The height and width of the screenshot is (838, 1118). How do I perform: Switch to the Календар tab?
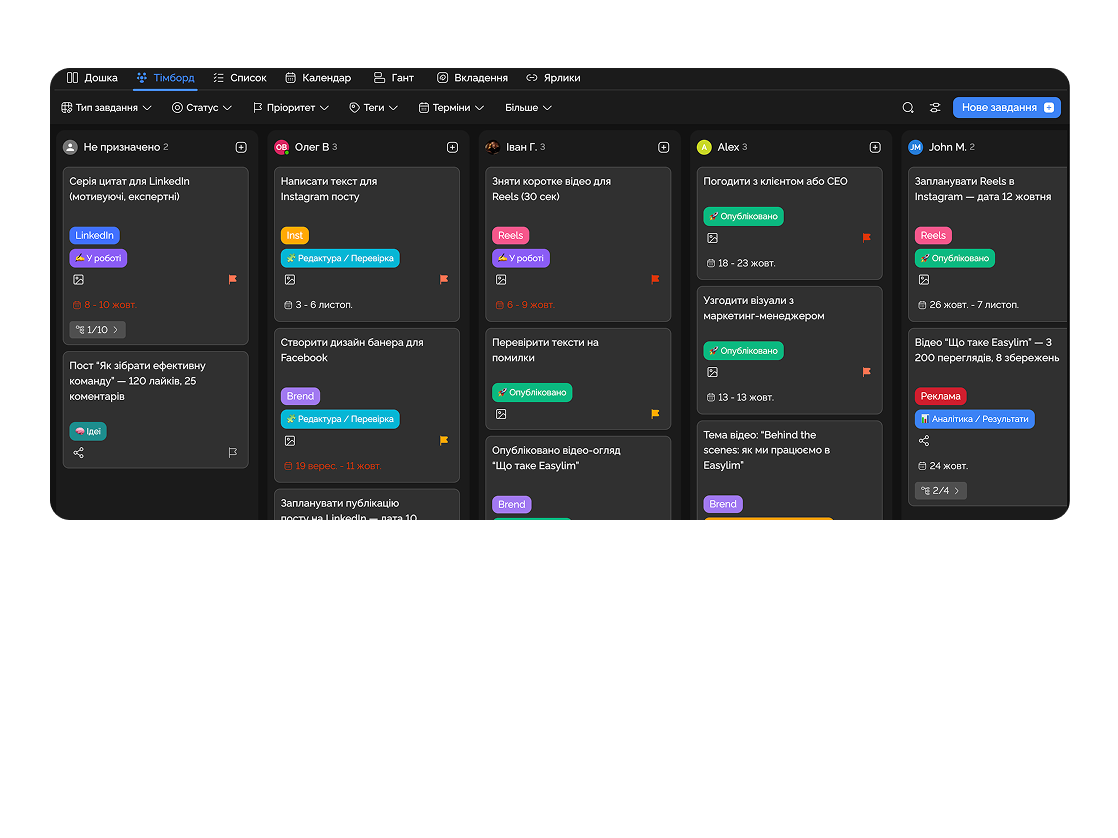318,78
